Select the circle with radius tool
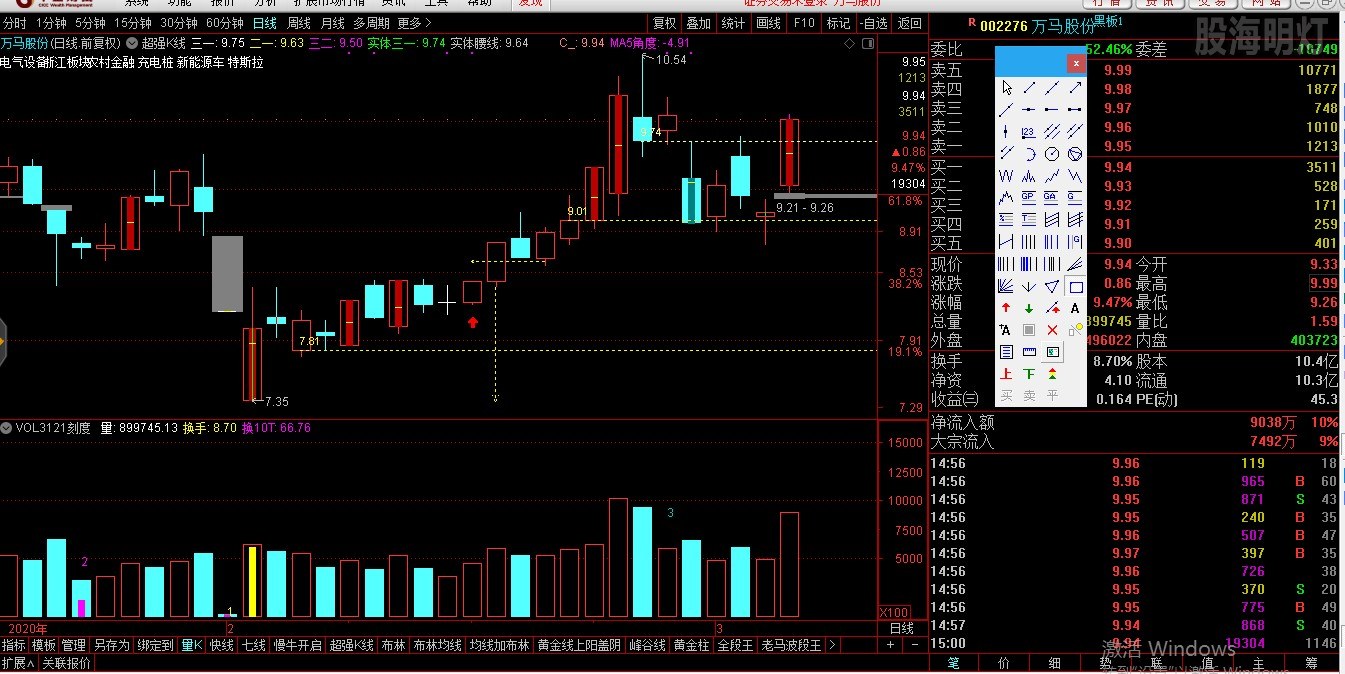The height and width of the screenshot is (674, 1345). click(x=1052, y=154)
